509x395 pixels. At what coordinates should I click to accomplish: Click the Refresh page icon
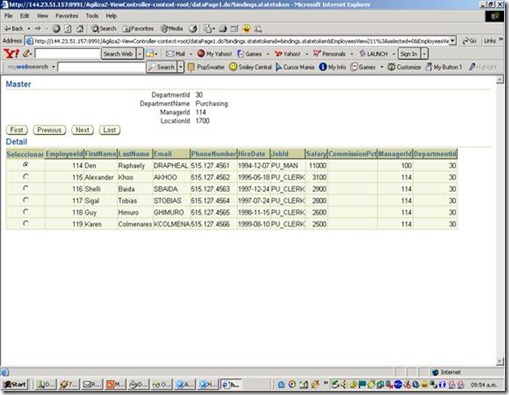pyautogui.click(x=68, y=29)
